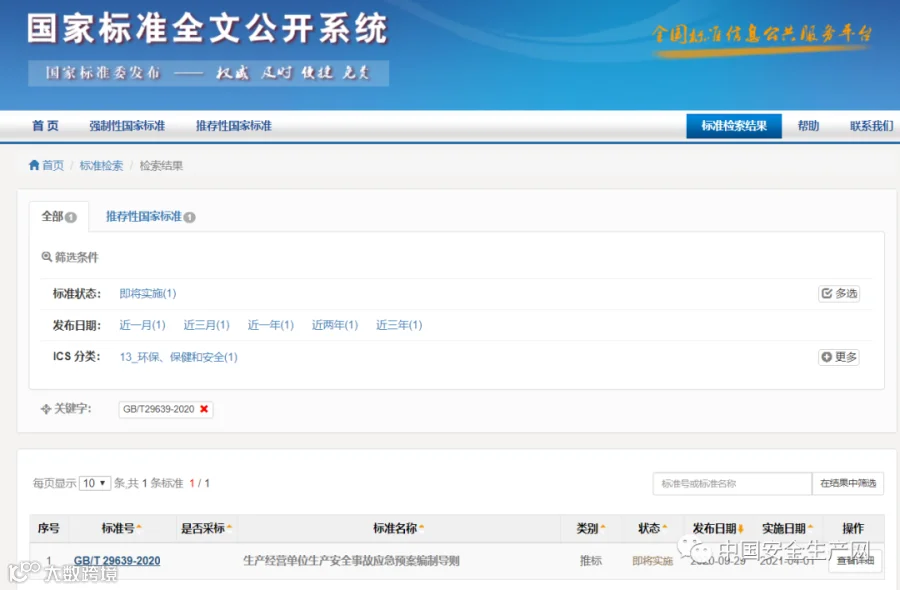The width and height of the screenshot is (900, 590).
Task: Sort by 实施日期 column arrow
Action: tap(810, 527)
